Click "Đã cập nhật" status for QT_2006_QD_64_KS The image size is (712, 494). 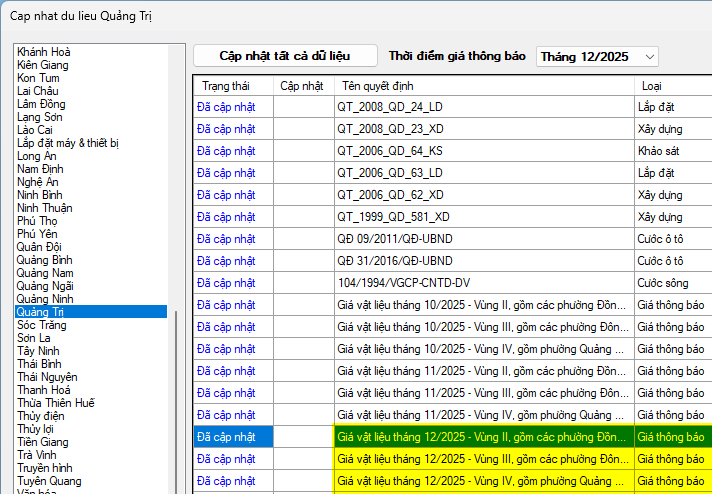point(226,151)
